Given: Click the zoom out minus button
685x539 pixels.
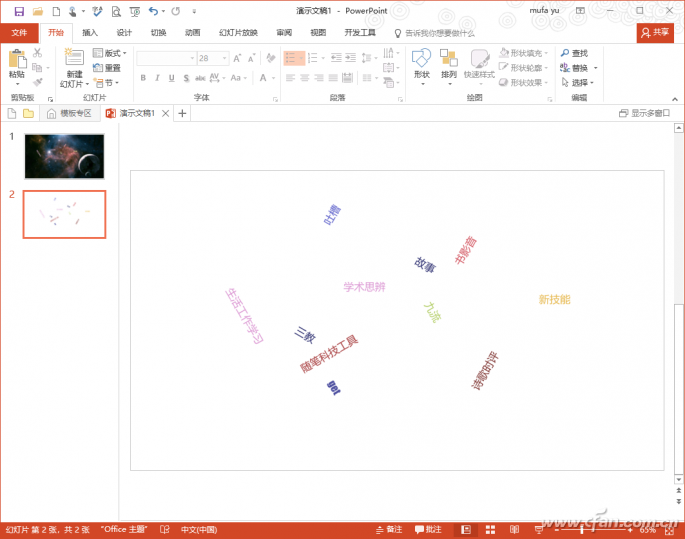Looking at the screenshot, I should (556, 530).
